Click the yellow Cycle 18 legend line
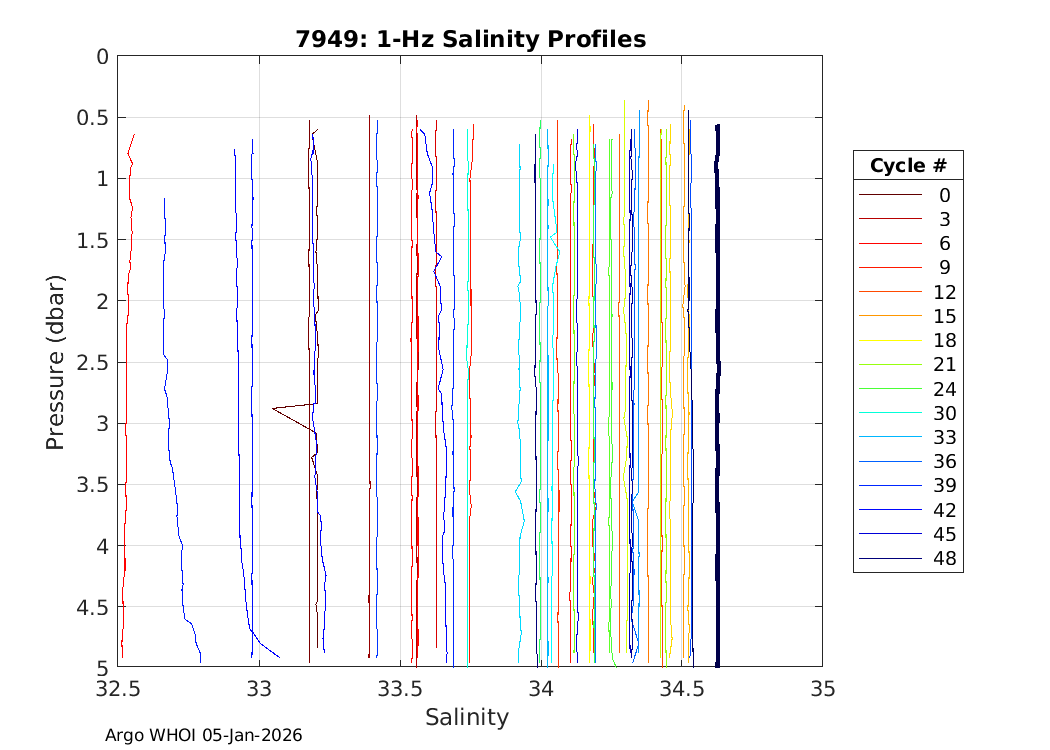The image size is (1050, 750). [889, 340]
